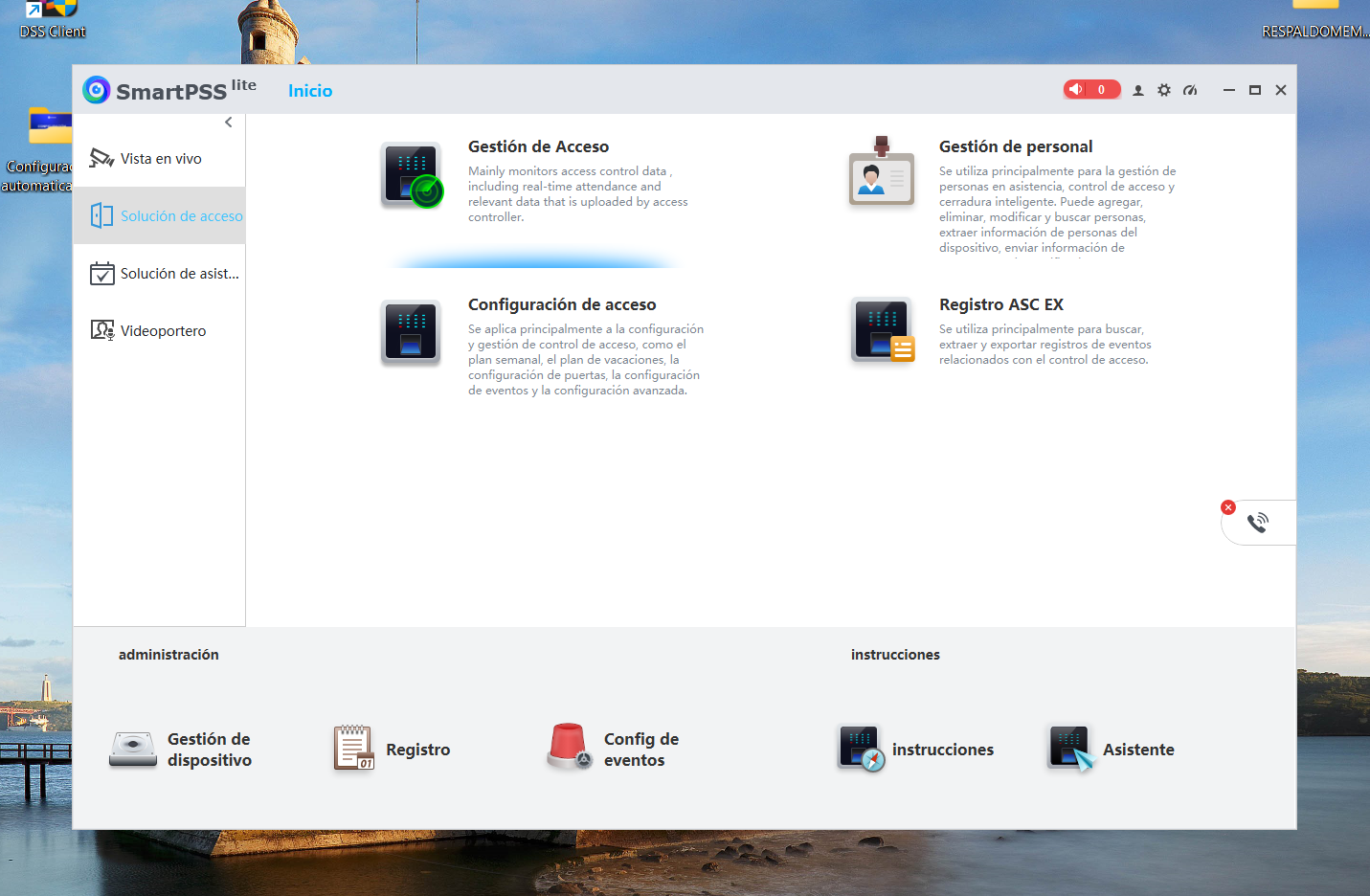Select Vista en vivo menu entry
Image resolution: width=1370 pixels, height=896 pixels.
(159, 159)
